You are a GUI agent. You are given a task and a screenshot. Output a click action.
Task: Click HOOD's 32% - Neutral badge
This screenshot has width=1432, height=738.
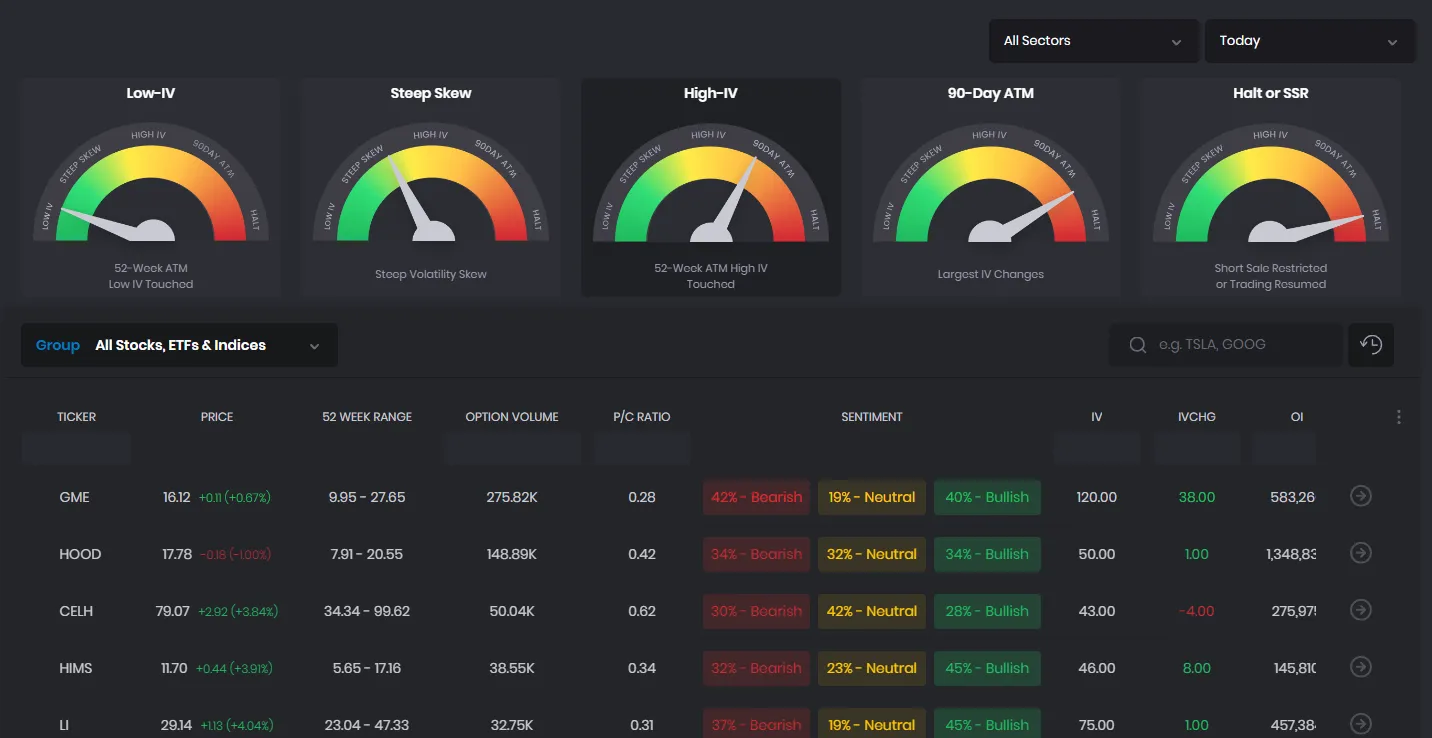tap(872, 554)
